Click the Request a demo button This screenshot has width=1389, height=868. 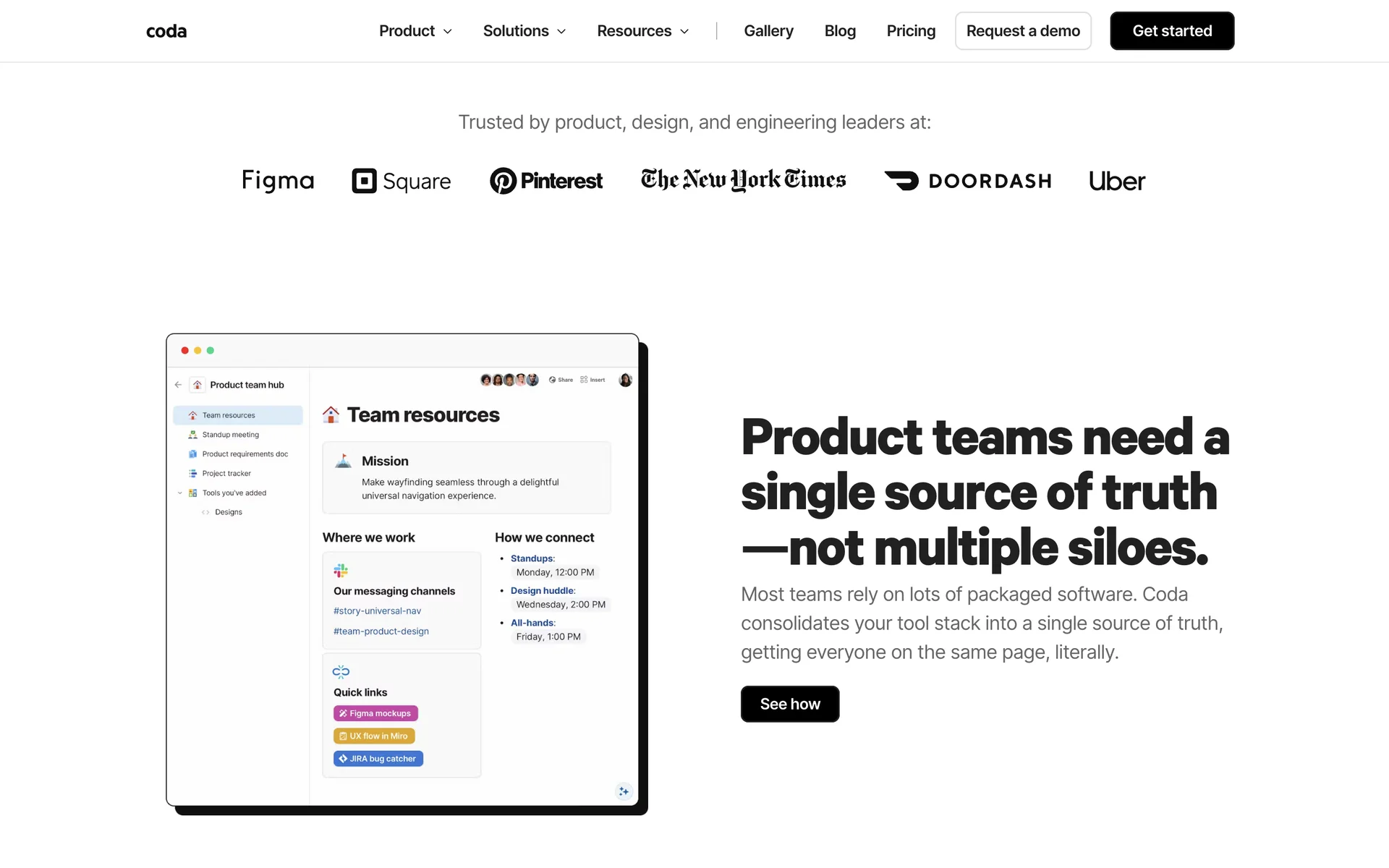click(1023, 31)
